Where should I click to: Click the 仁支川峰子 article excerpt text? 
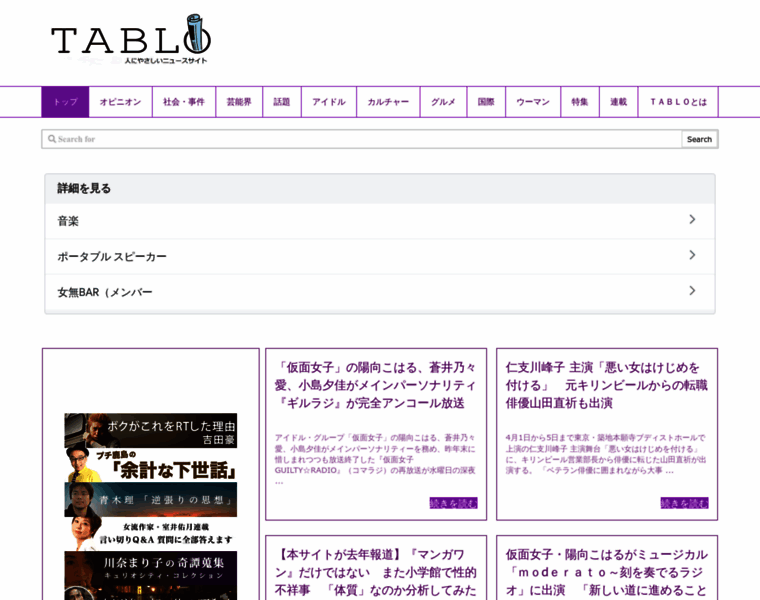point(606,454)
